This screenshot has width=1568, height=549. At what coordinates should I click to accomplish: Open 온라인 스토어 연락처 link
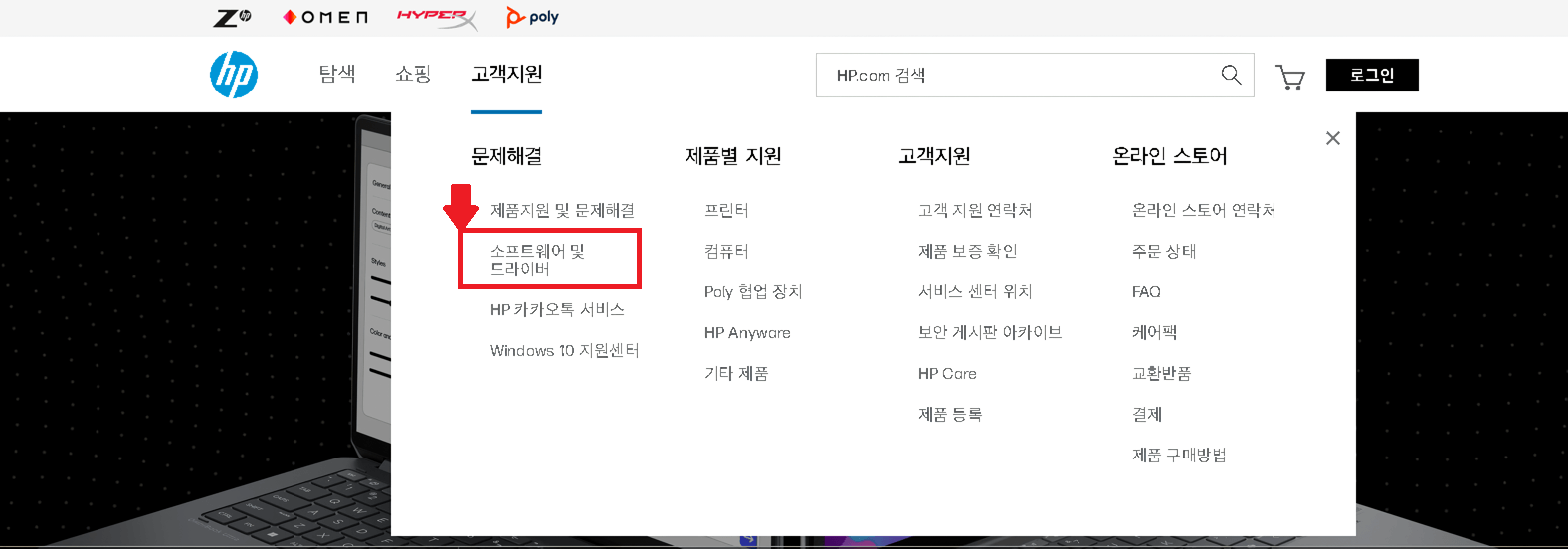click(x=1204, y=210)
